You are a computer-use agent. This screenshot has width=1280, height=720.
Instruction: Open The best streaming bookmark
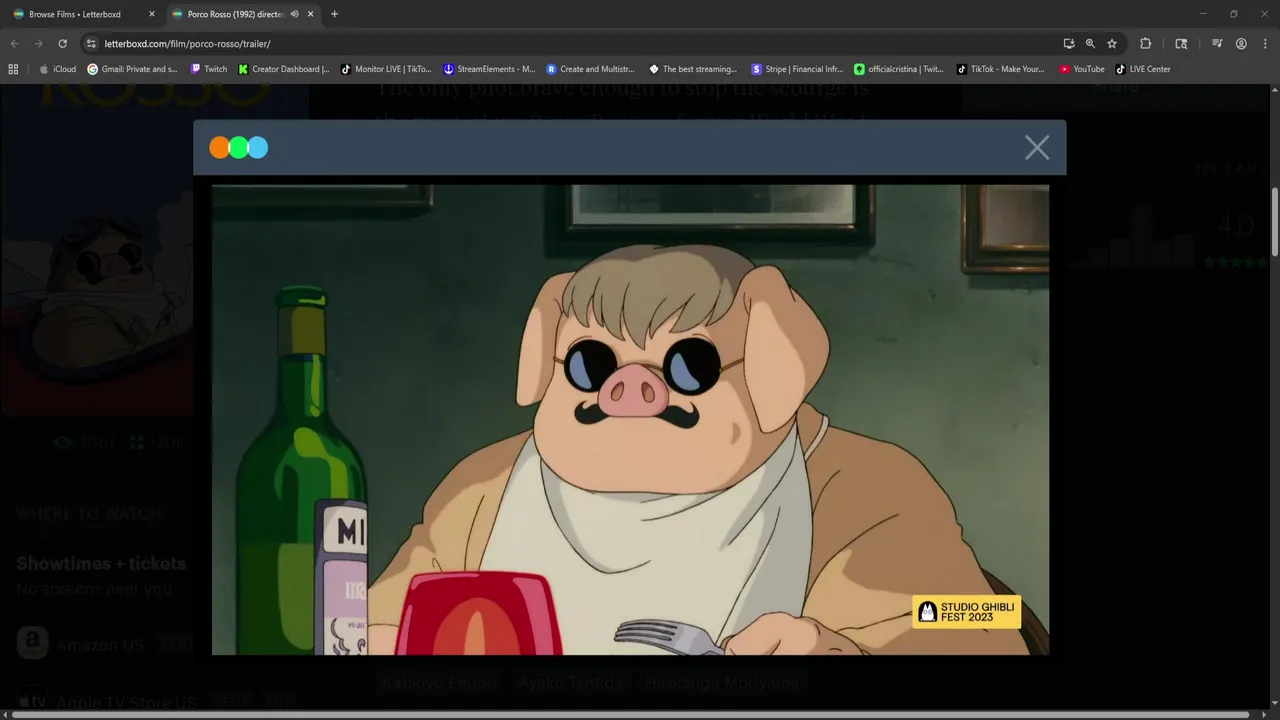click(x=693, y=69)
